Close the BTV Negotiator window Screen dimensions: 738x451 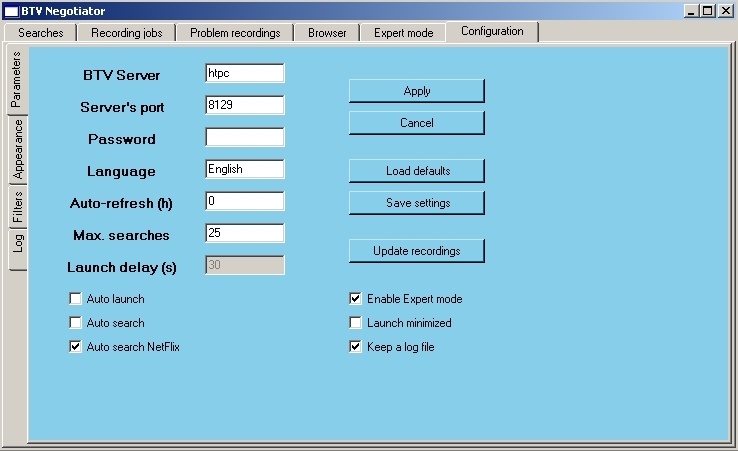725,11
